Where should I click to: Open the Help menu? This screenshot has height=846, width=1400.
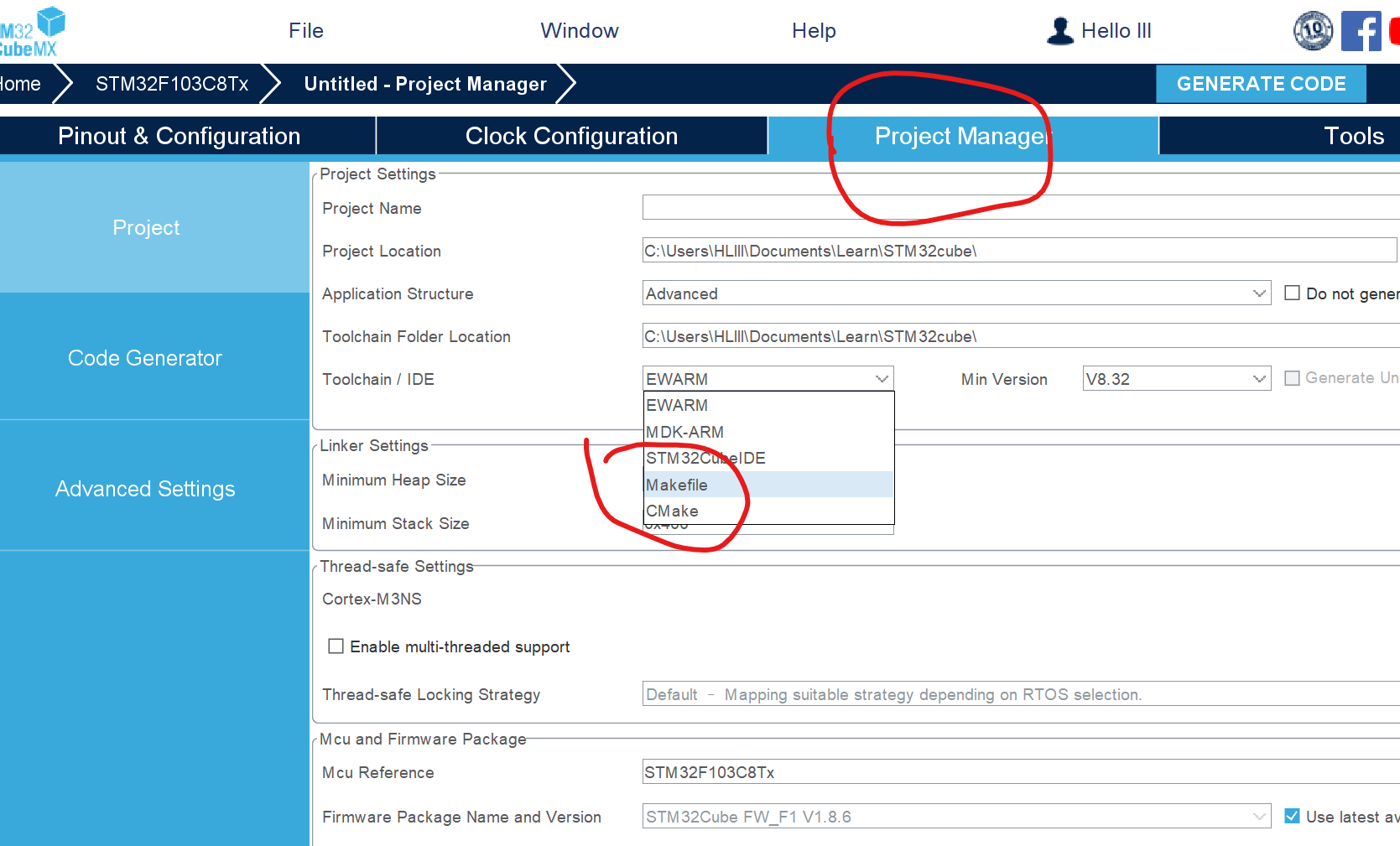click(x=814, y=31)
